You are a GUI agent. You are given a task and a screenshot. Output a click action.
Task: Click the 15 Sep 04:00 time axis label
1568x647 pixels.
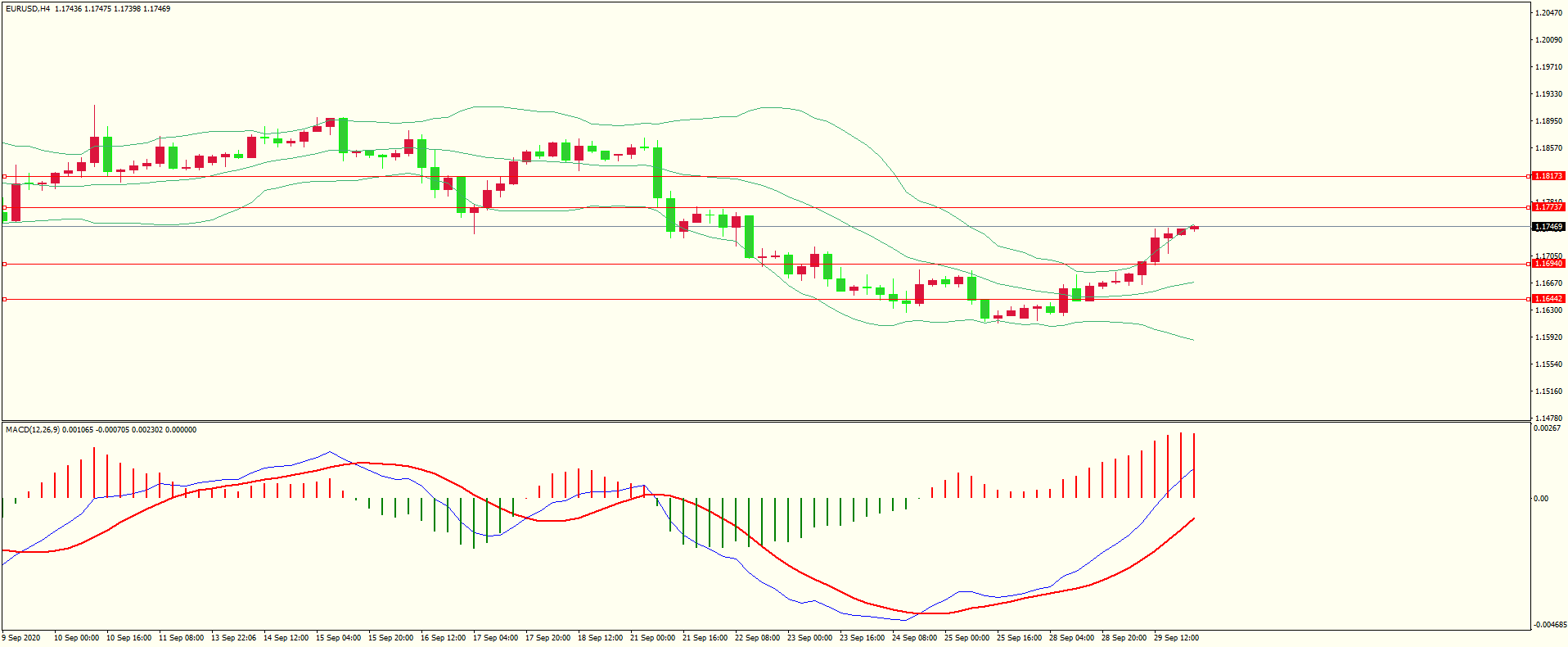click(x=338, y=638)
